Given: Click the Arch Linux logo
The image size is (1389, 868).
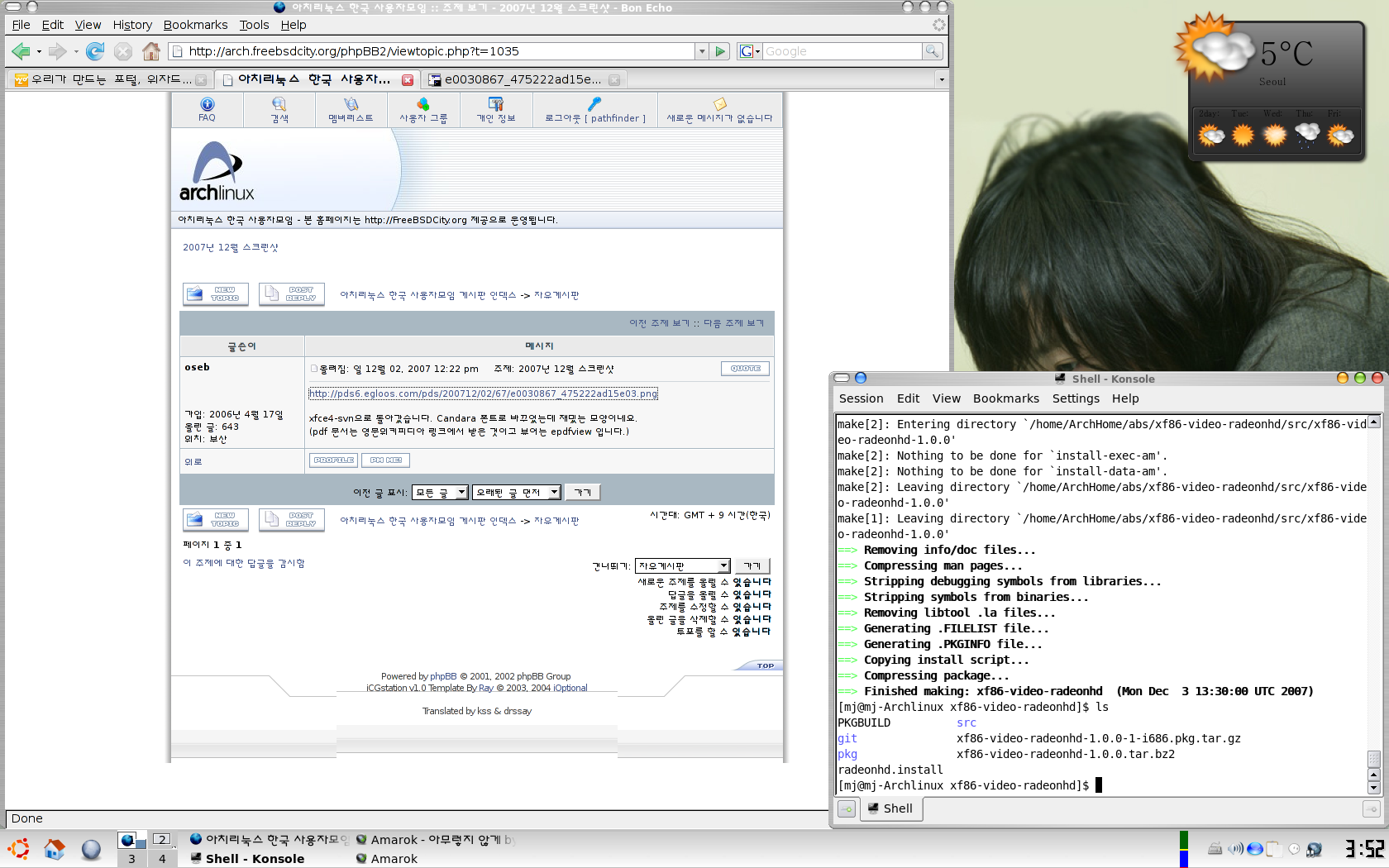Looking at the screenshot, I should pyautogui.click(x=217, y=172).
